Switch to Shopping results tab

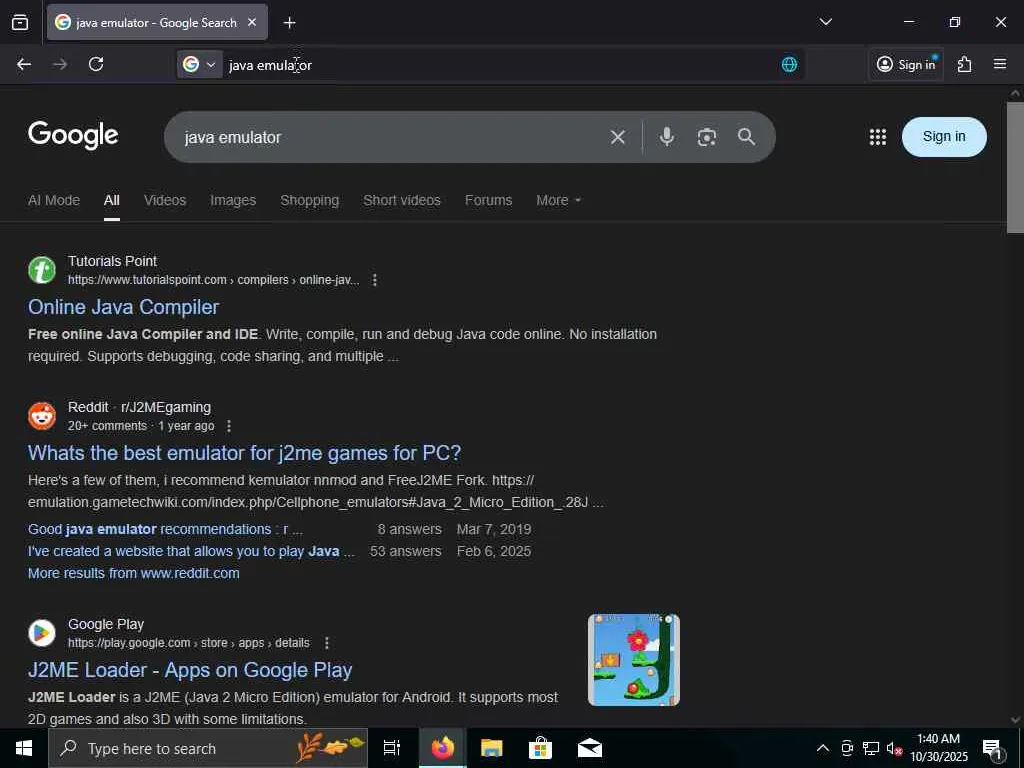click(310, 200)
